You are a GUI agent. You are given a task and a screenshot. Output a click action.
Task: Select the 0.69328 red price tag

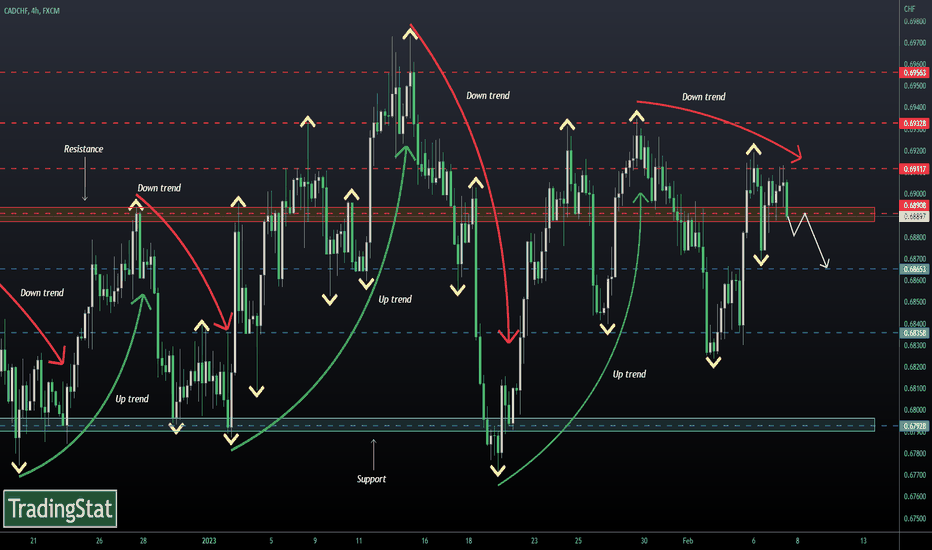[x=915, y=123]
